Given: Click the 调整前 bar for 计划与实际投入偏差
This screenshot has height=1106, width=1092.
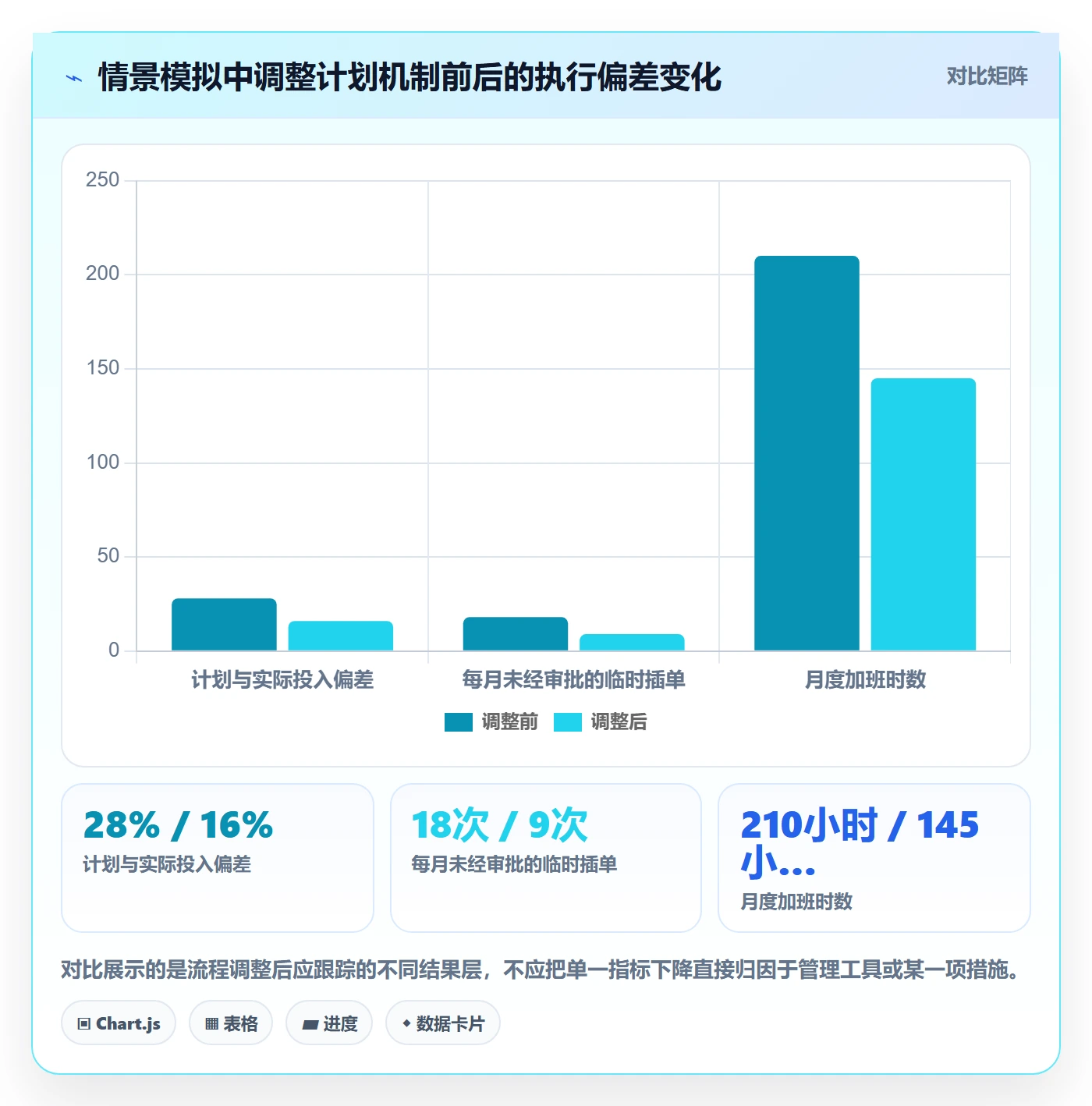Looking at the screenshot, I should pyautogui.click(x=224, y=625).
